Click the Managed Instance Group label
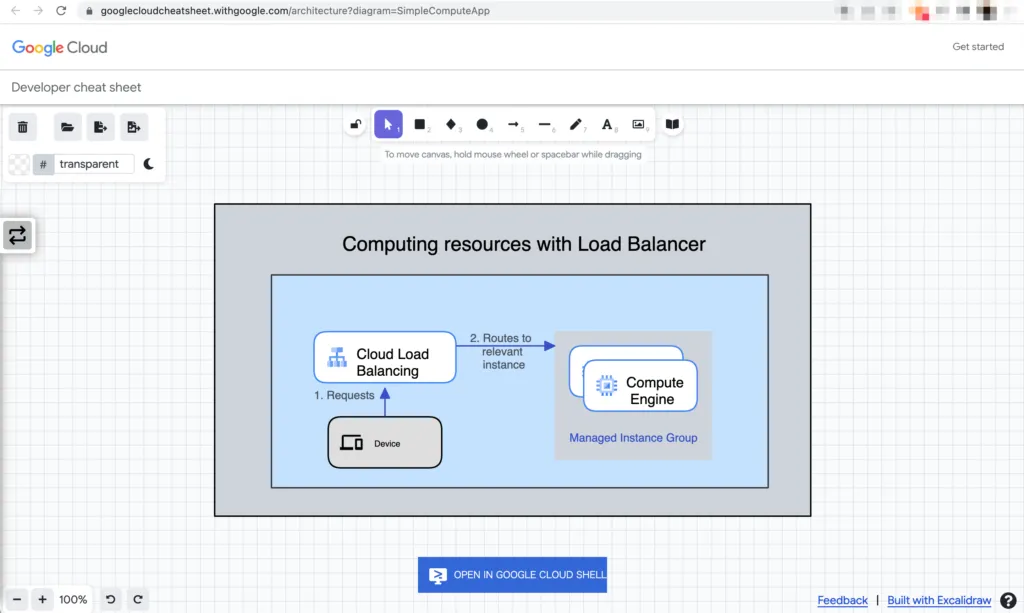The image size is (1024, 613). 633,437
